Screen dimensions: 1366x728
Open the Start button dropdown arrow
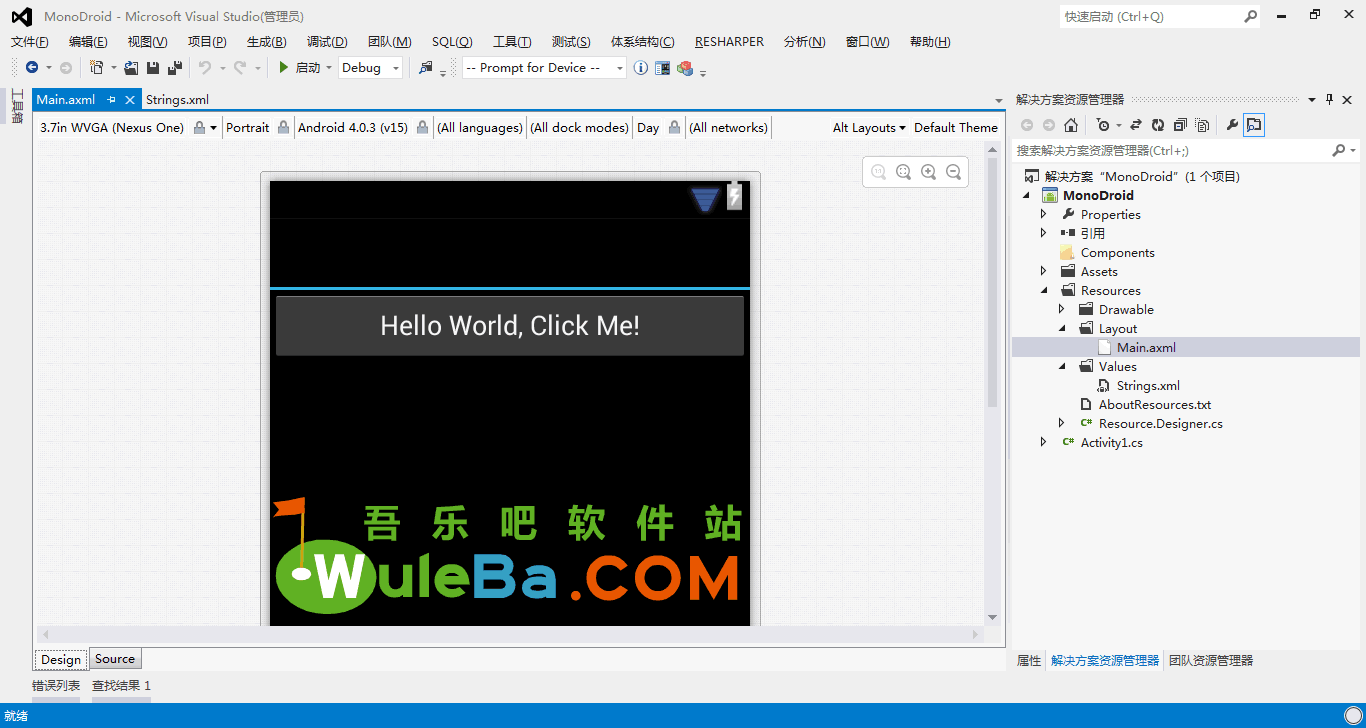click(329, 68)
